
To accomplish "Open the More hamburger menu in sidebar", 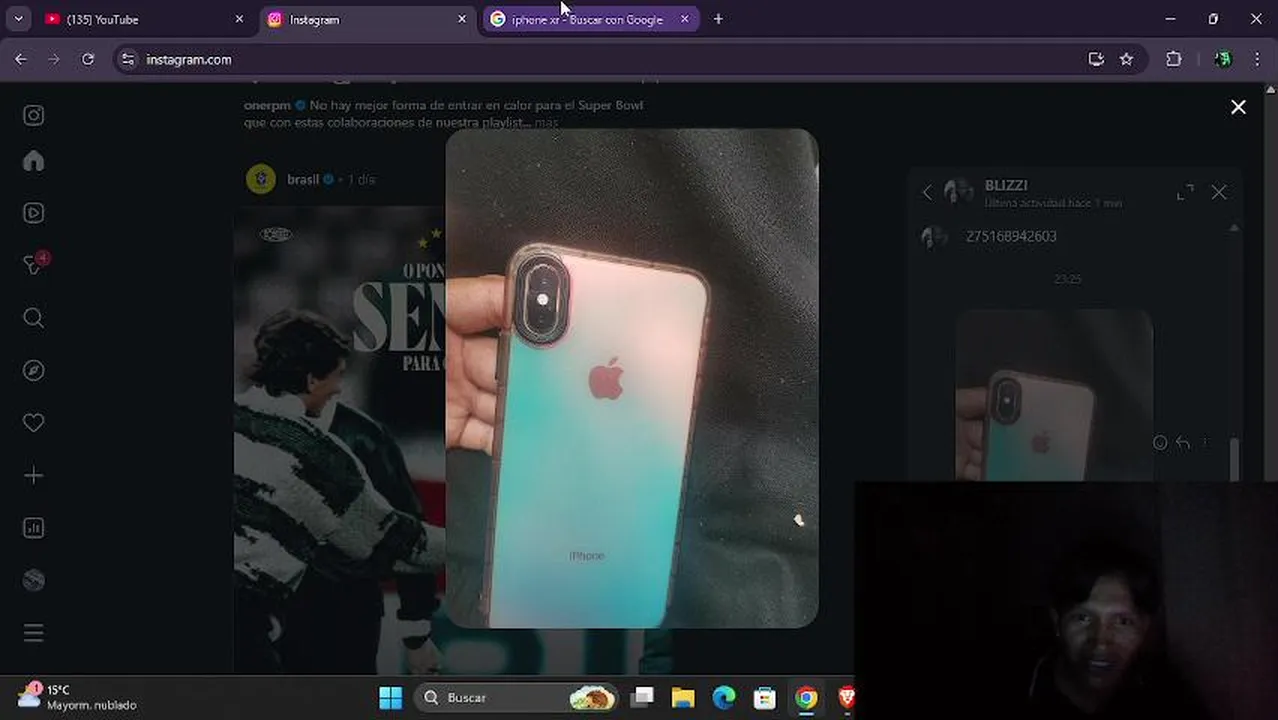I will point(33,633).
